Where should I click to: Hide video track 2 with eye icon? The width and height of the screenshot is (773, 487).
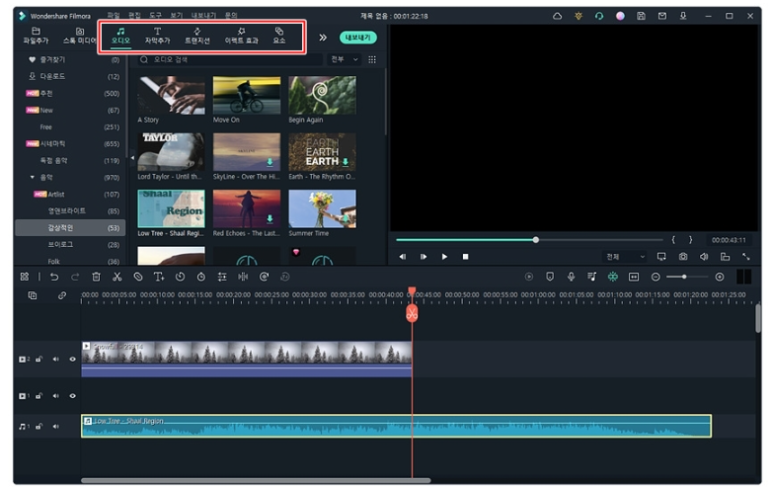coord(72,359)
